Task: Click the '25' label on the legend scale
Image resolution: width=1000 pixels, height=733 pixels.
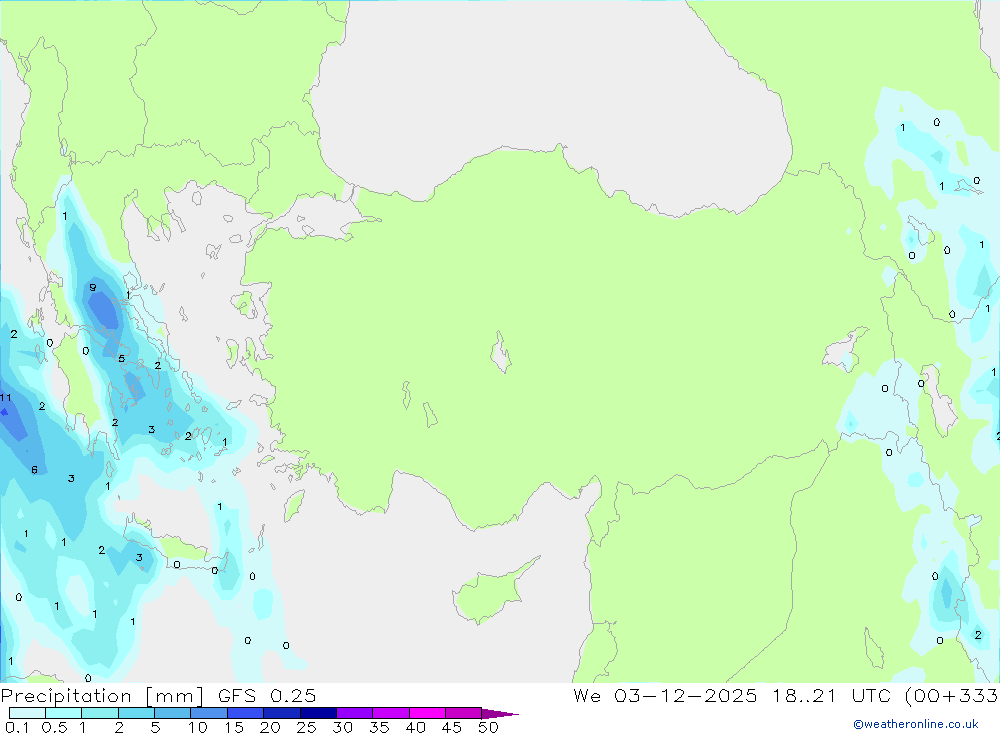Action: (x=306, y=727)
